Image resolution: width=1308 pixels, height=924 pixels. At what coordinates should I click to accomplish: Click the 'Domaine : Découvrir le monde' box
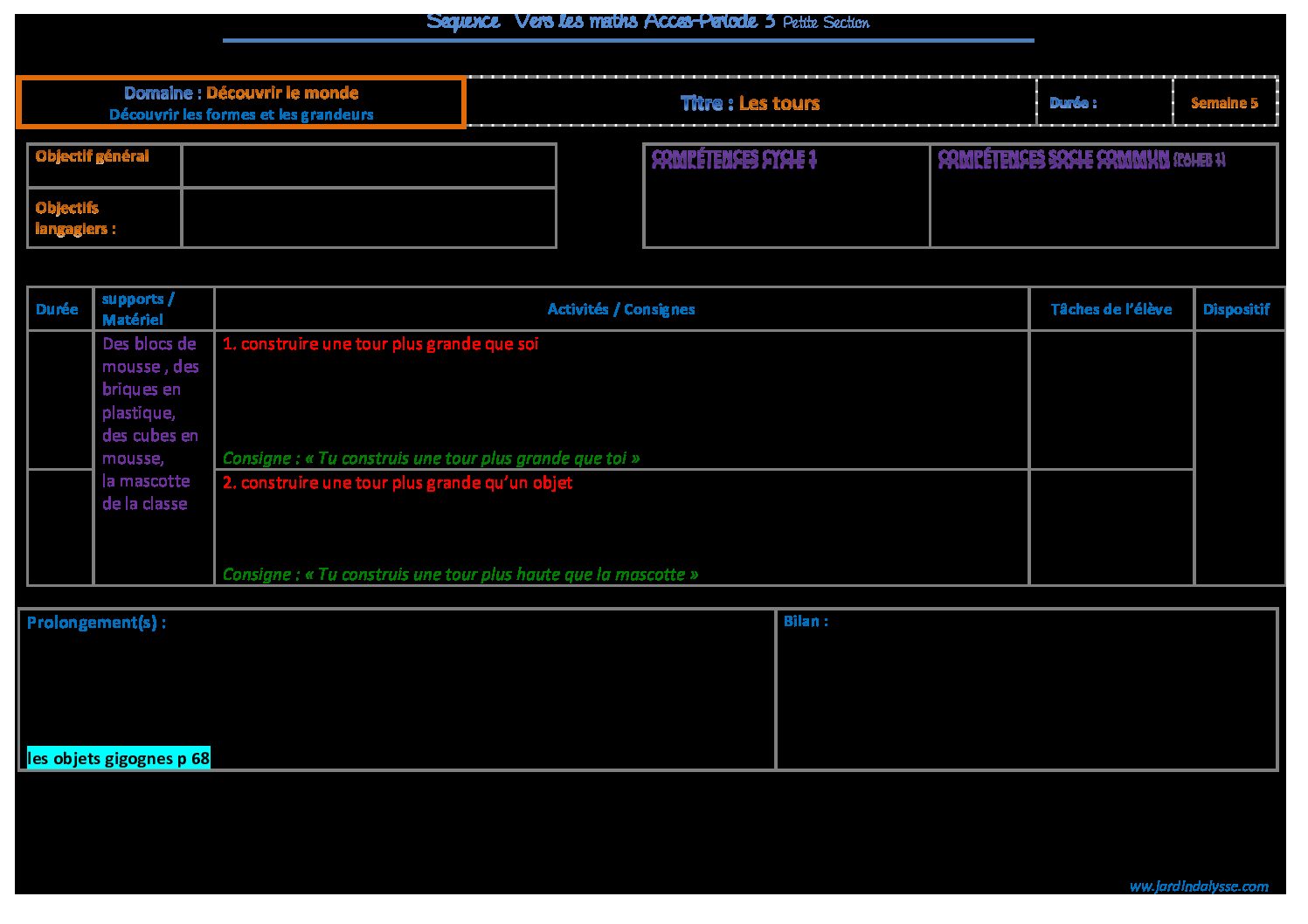point(241,102)
